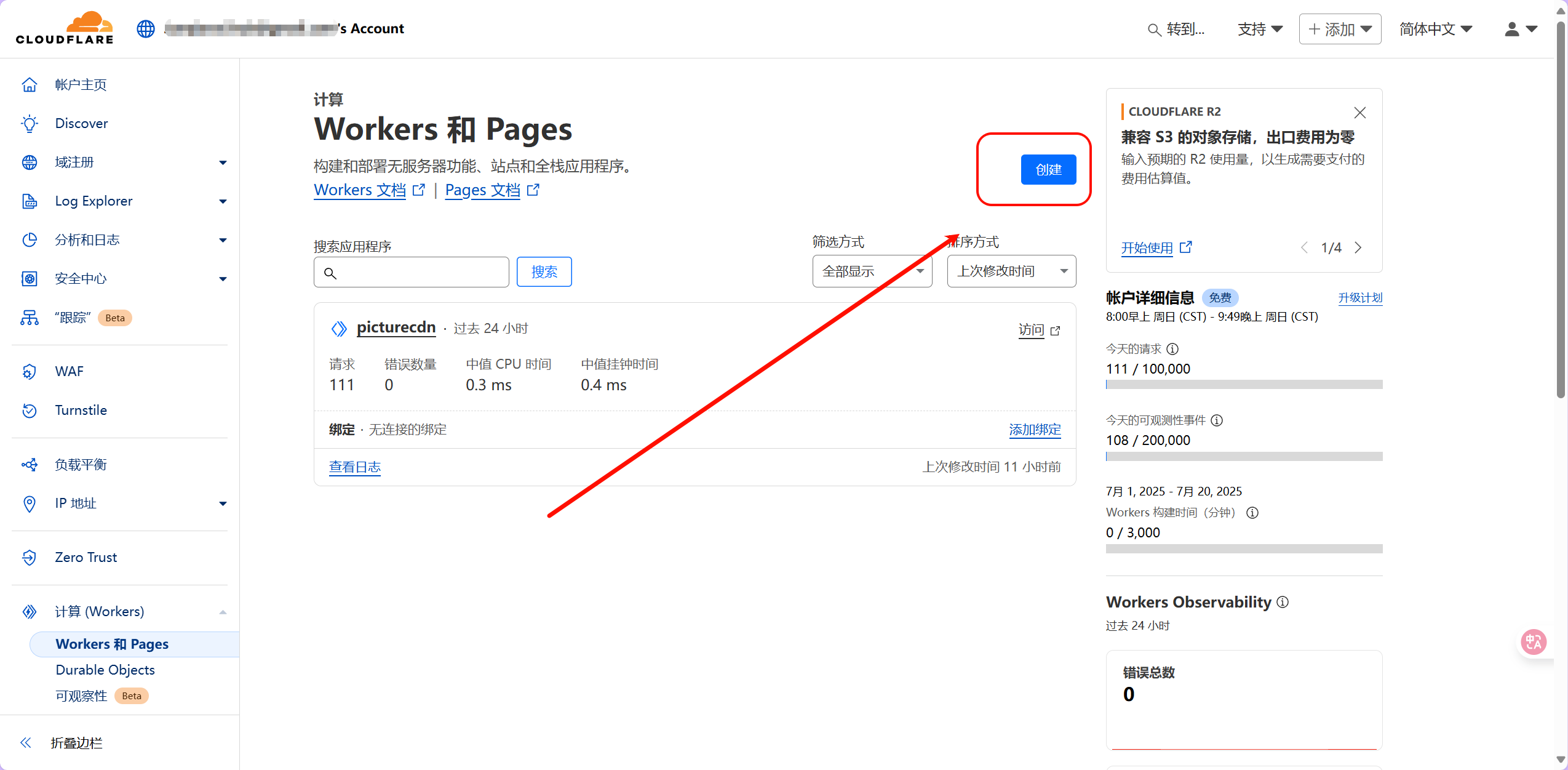The width and height of the screenshot is (1568, 770).
Task: Open the Workers 文档 link
Action: (x=369, y=190)
